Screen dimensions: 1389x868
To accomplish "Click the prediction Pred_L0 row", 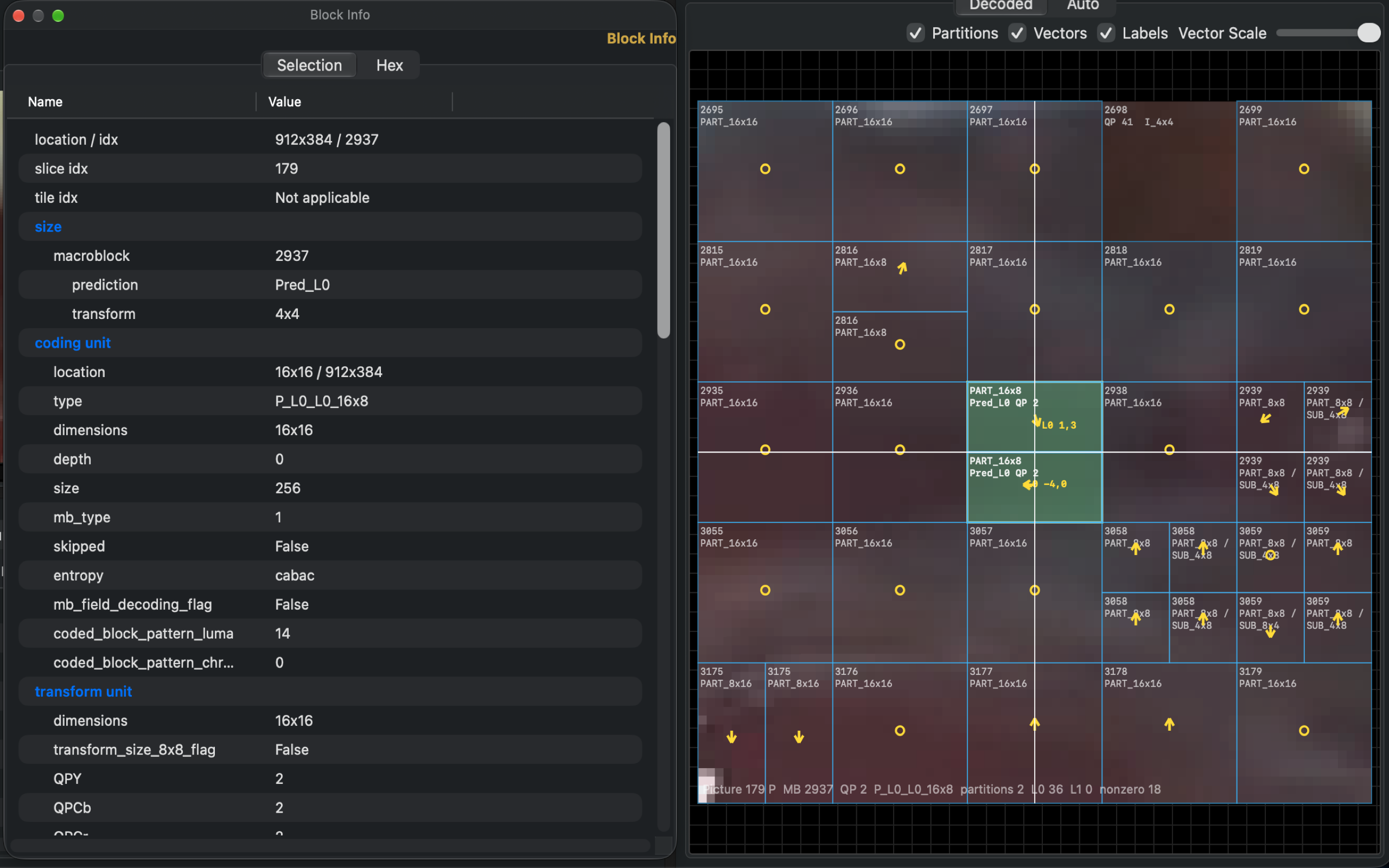I will pyautogui.click(x=330, y=285).
